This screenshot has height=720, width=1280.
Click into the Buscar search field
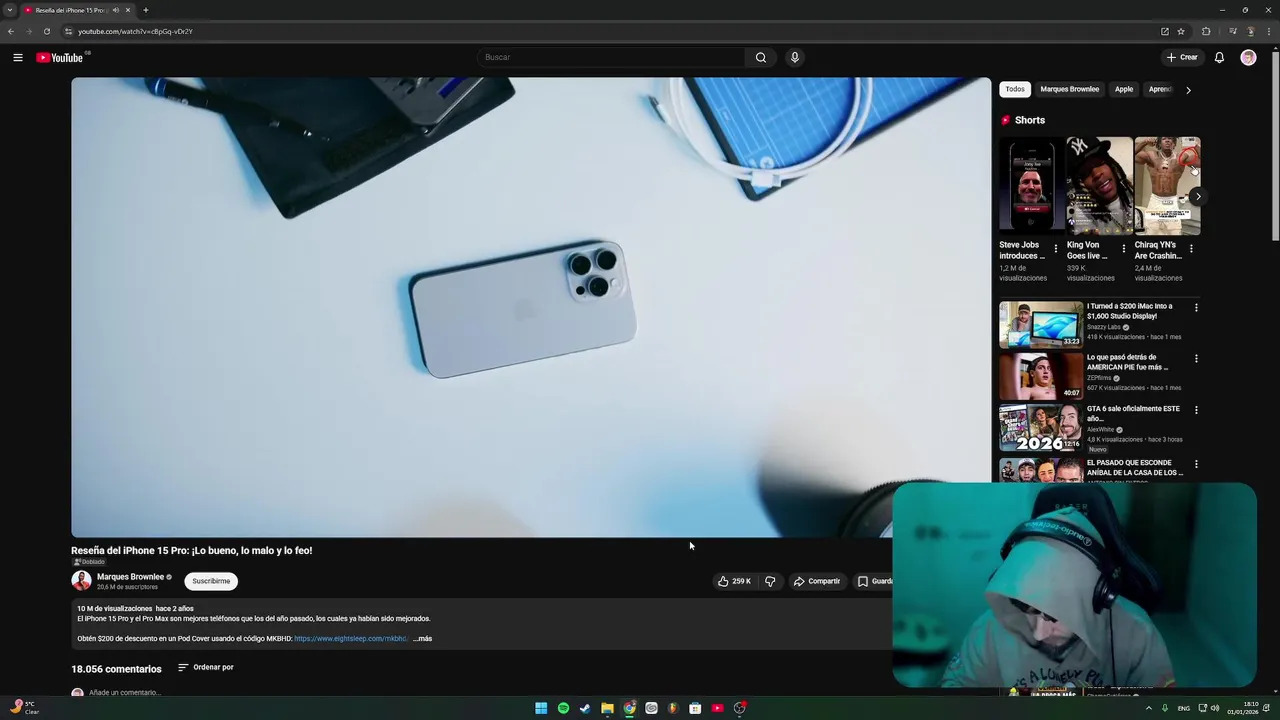click(612, 57)
